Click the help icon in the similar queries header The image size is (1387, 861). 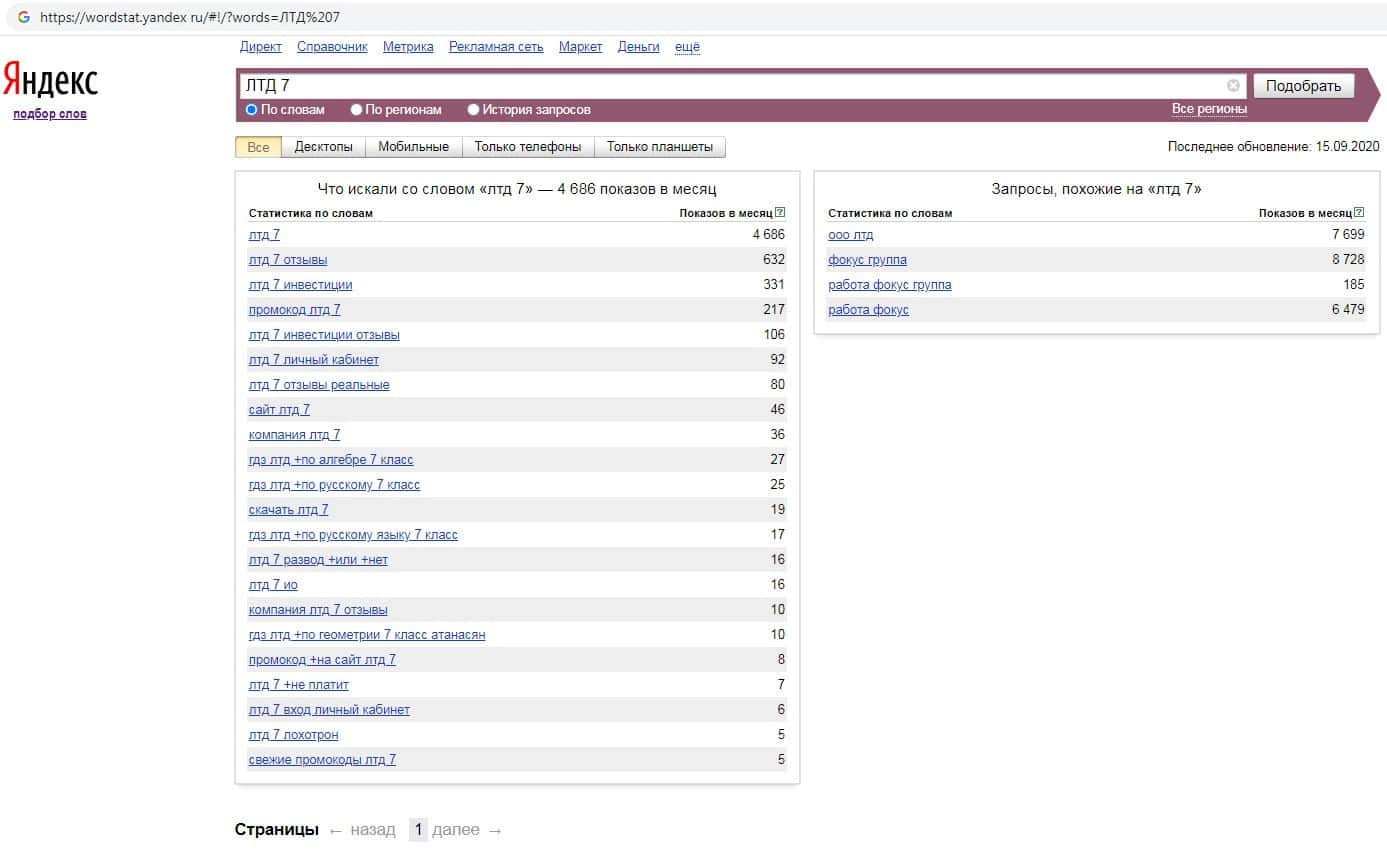(1359, 213)
